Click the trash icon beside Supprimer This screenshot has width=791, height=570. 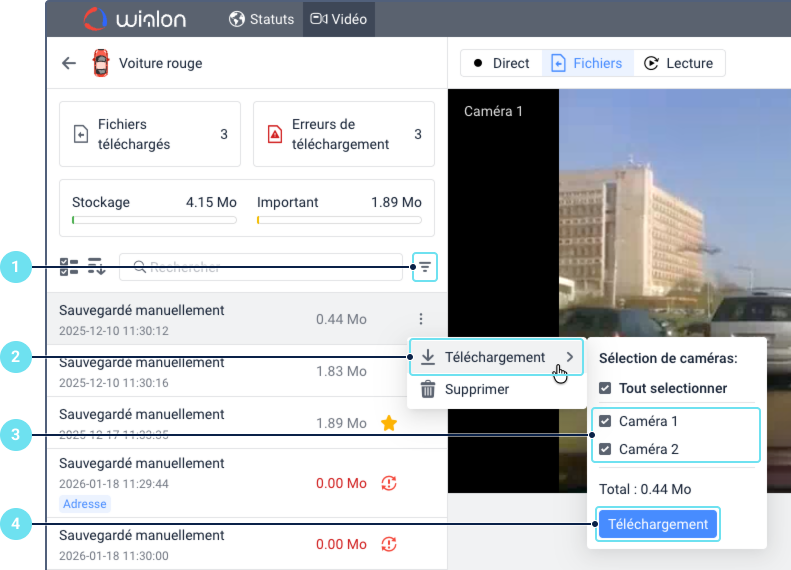click(x=428, y=389)
